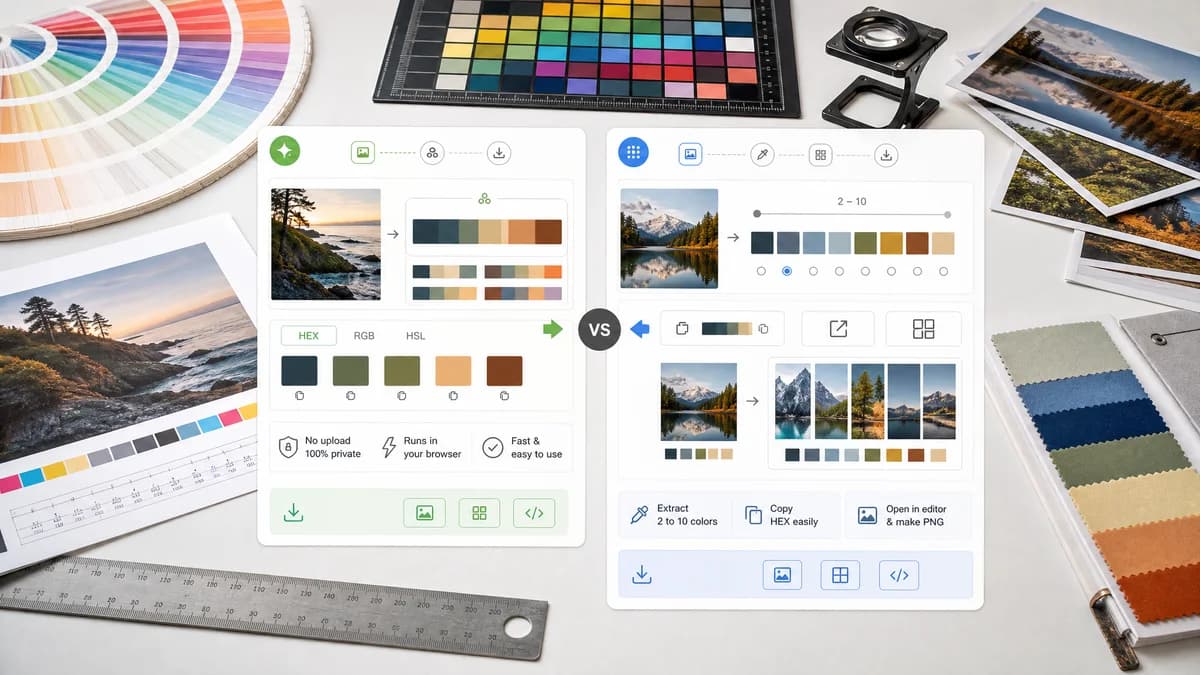1200x675 pixels.
Task: Select the three-circles palette step icon
Action: (x=432, y=153)
